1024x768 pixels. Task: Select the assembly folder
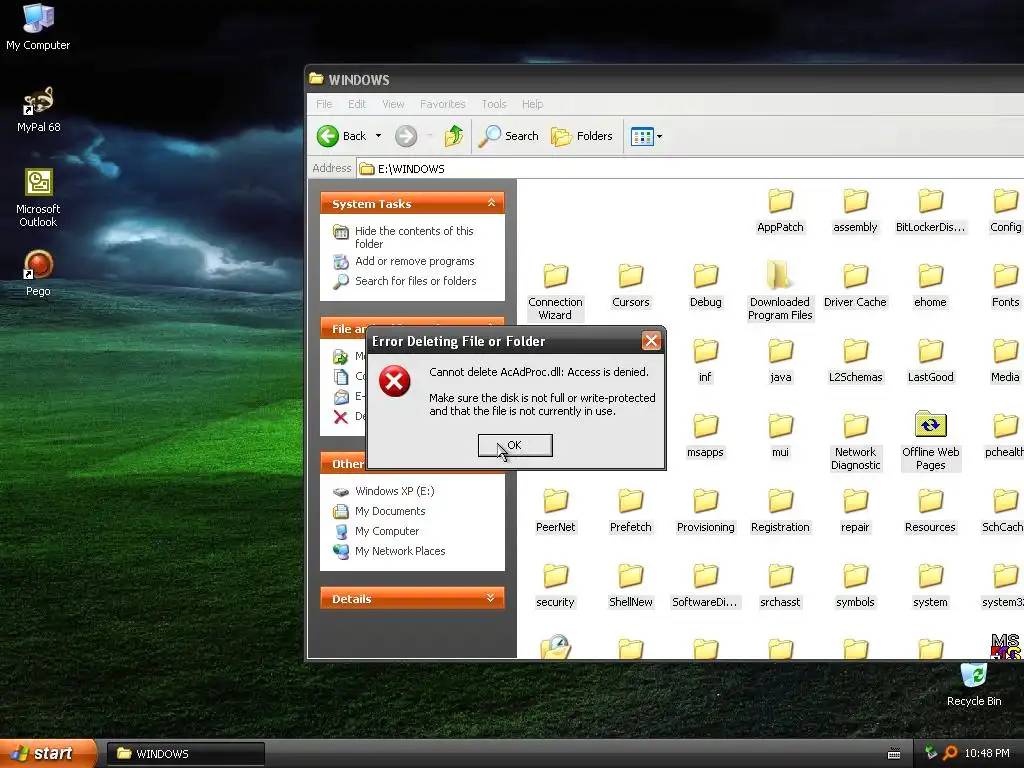coord(855,210)
